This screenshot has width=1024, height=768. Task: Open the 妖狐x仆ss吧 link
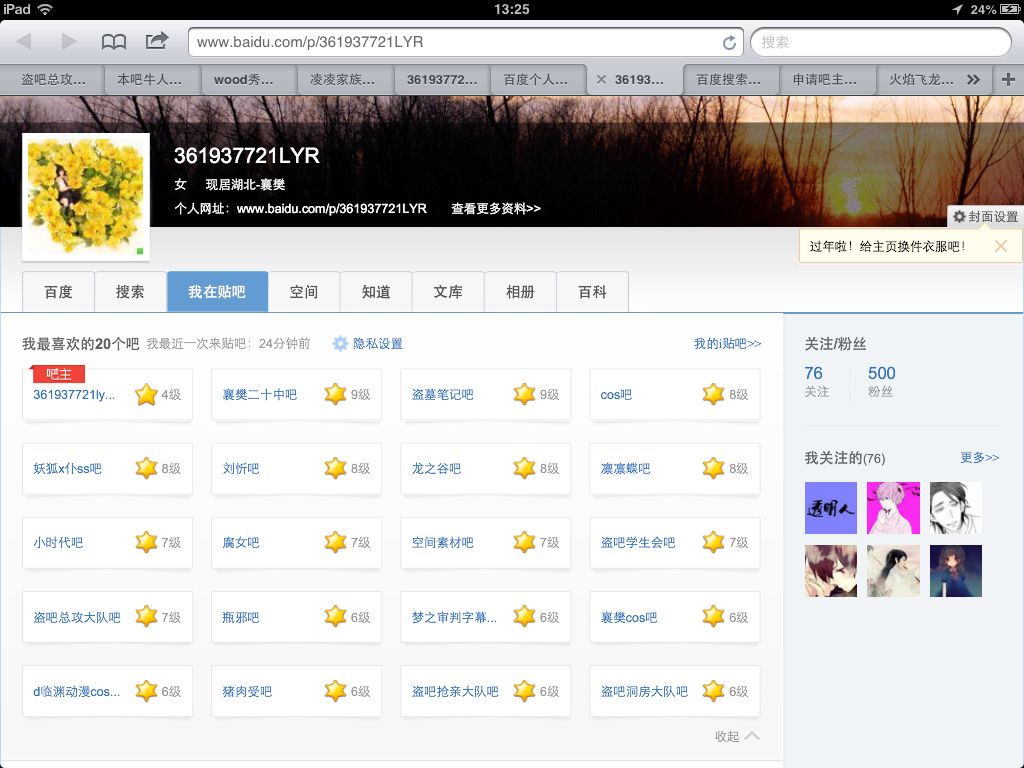click(x=67, y=468)
